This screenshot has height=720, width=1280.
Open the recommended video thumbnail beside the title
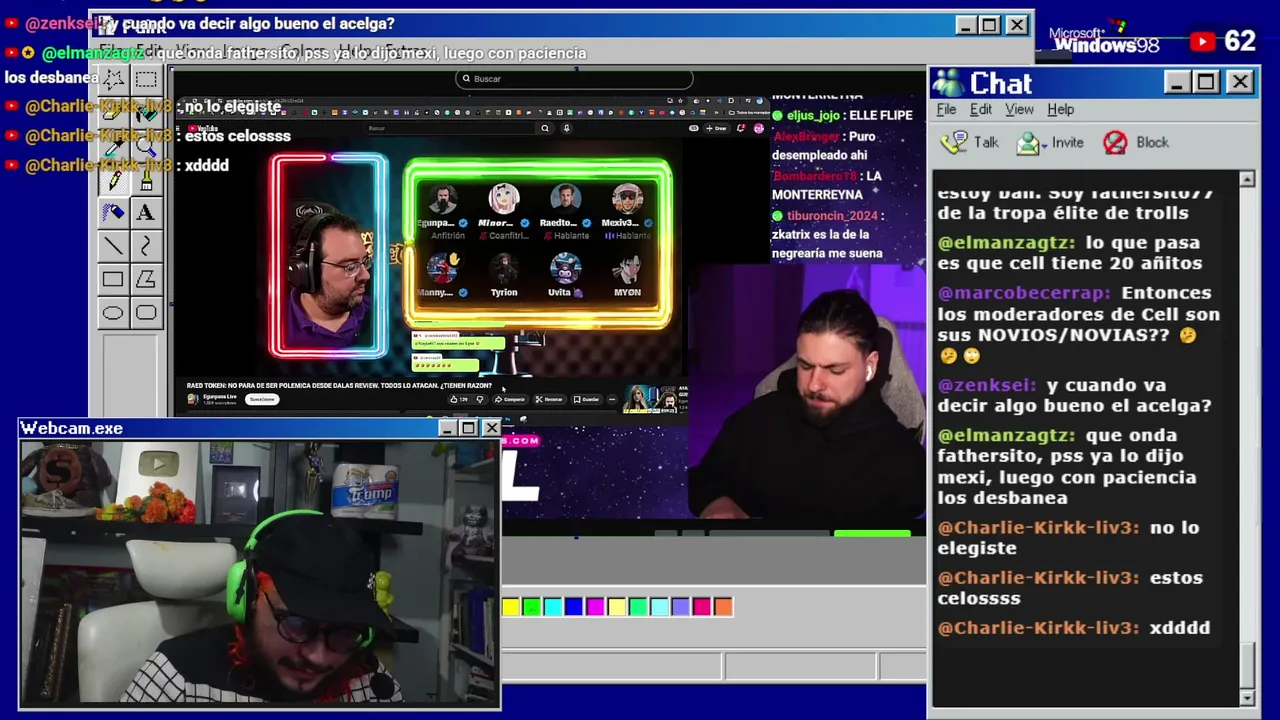click(x=650, y=399)
